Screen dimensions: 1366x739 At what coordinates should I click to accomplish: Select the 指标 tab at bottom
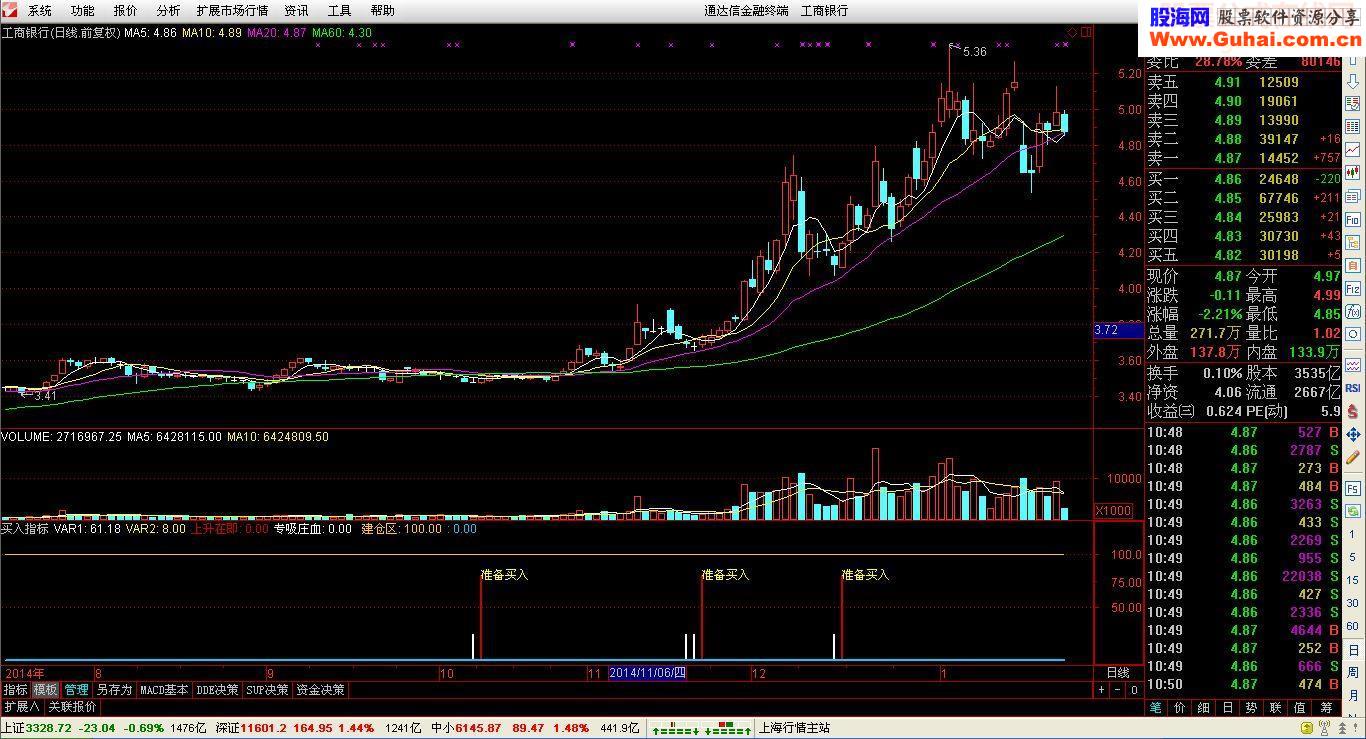point(15,690)
